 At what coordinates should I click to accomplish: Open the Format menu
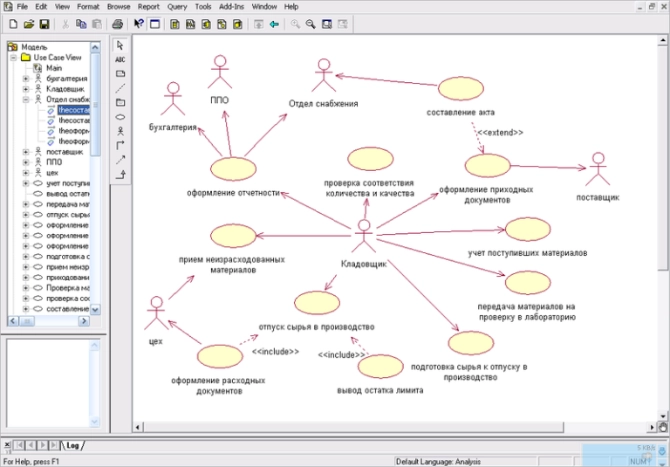pyautogui.click(x=88, y=6)
